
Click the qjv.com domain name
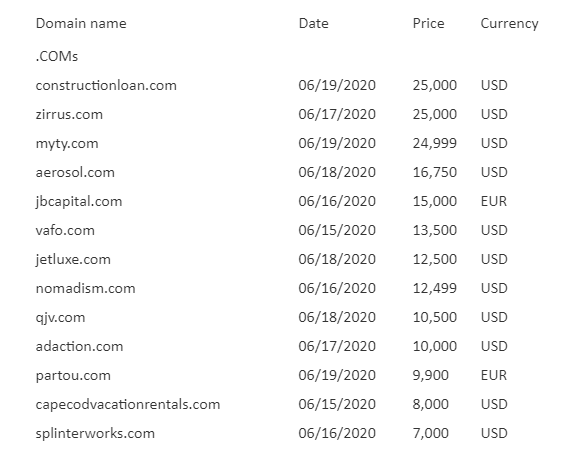(60, 318)
